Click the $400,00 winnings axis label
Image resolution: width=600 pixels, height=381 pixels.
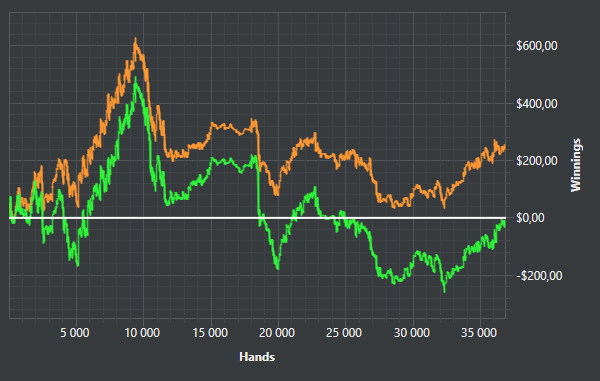(537, 104)
